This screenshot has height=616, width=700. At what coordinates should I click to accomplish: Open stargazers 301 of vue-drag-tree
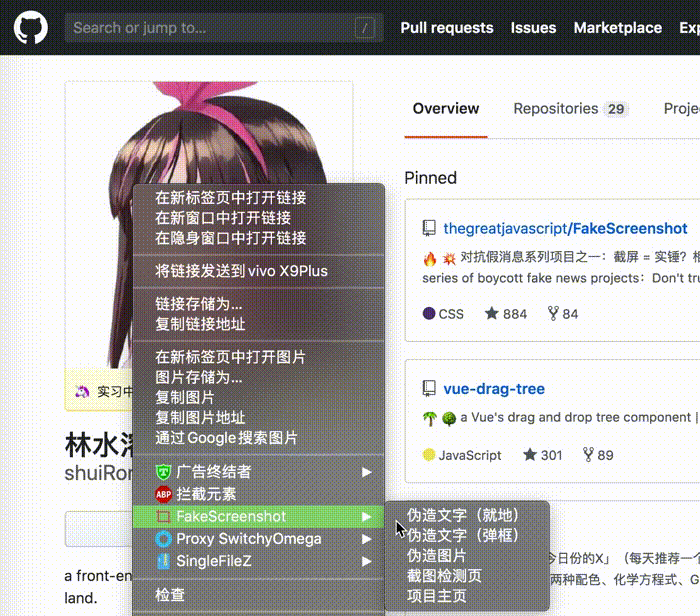click(x=542, y=455)
